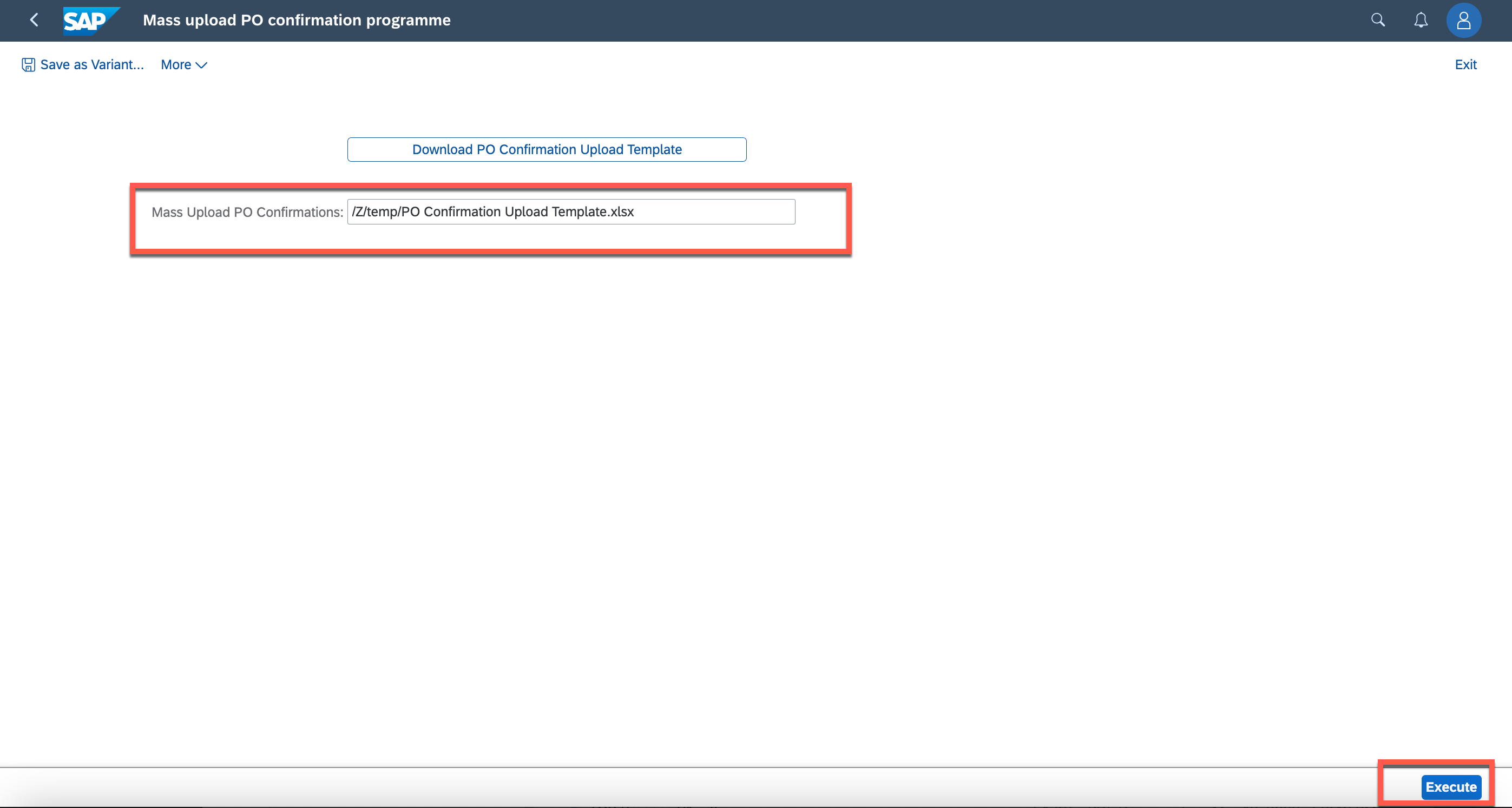The height and width of the screenshot is (808, 1512).
Task: Exit the mass upload programme
Action: (x=1465, y=64)
